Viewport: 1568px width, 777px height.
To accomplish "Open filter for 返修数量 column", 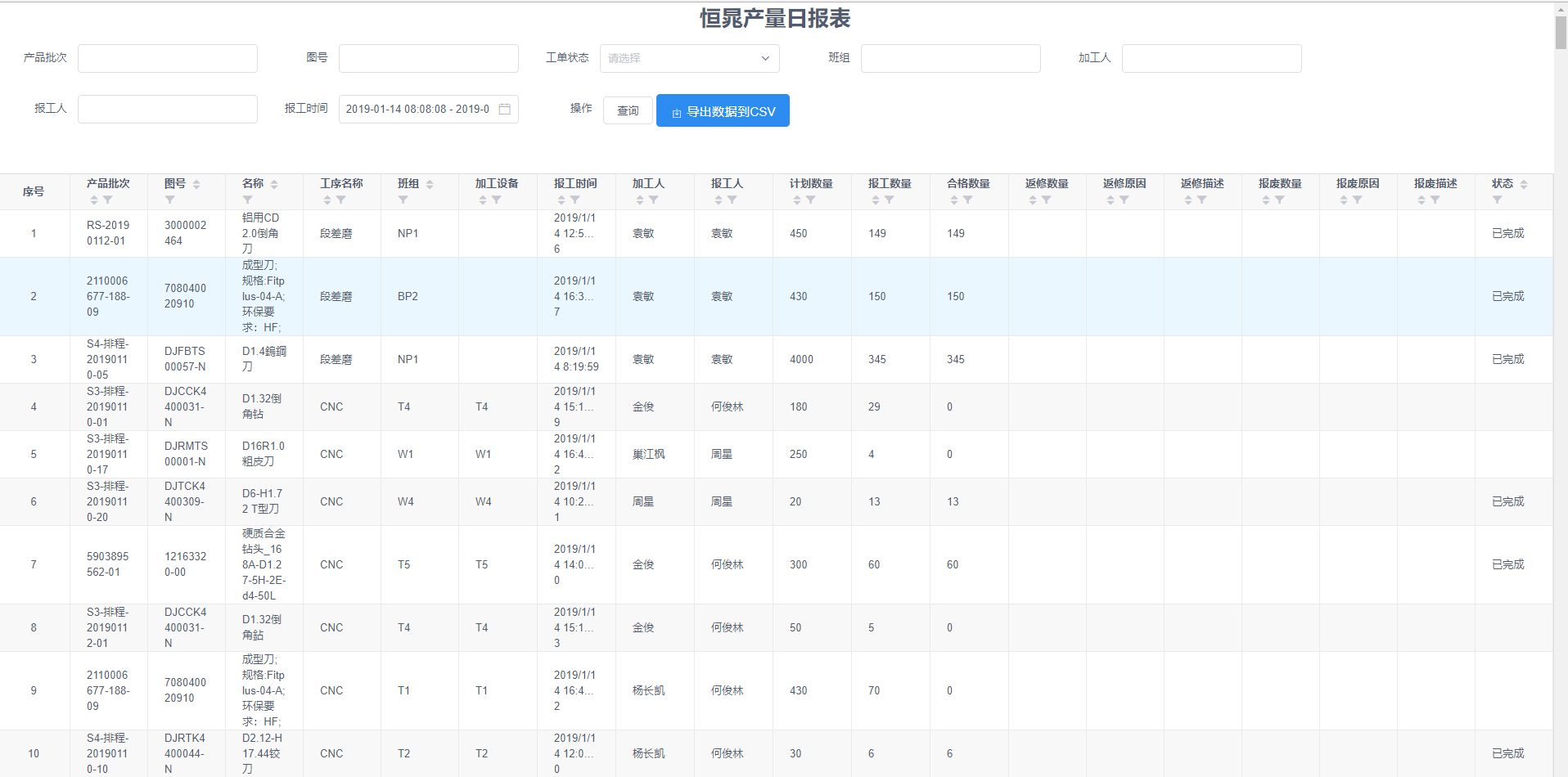I will coord(1046,200).
